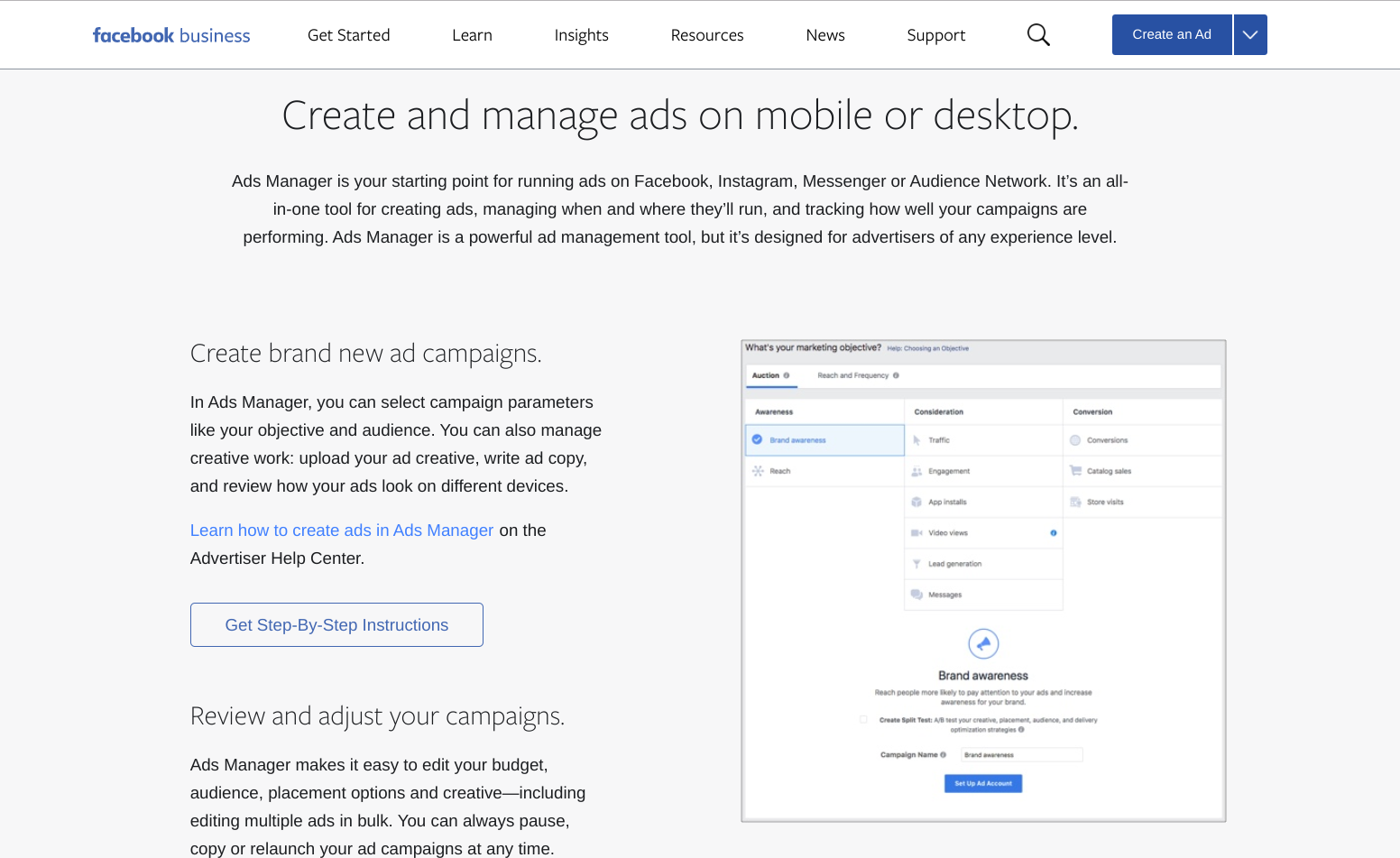
Task: Click the Catalog sales cart icon in preview
Action: tap(1075, 471)
